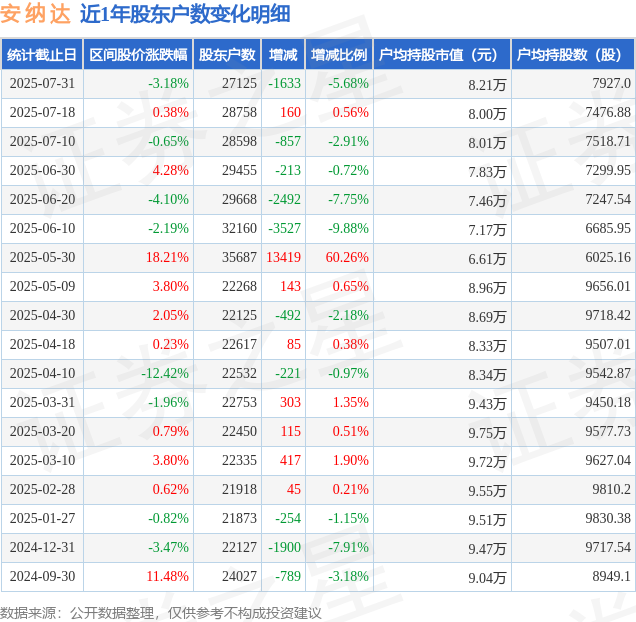
Task: Click average shares value 9718.42
Action: (x=608, y=315)
